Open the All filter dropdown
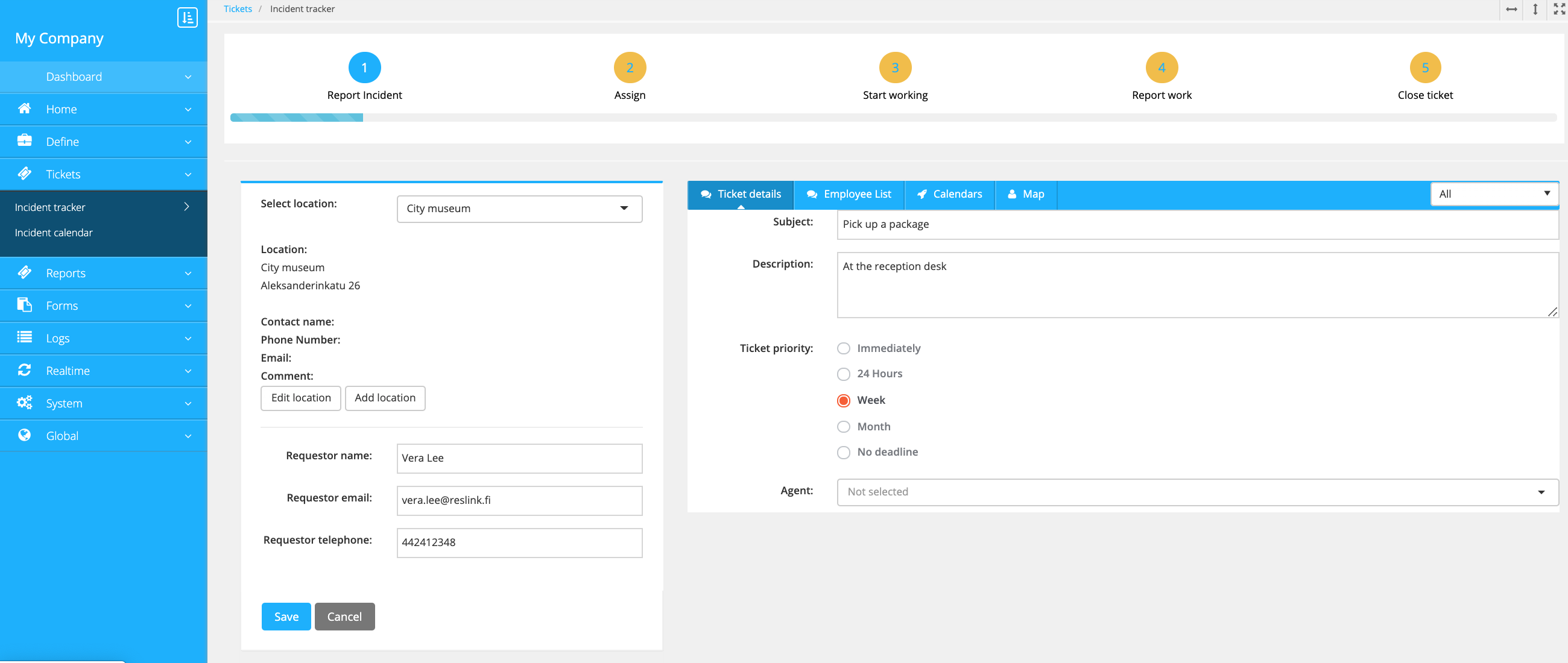Image resolution: width=1568 pixels, height=663 pixels. pos(1493,194)
